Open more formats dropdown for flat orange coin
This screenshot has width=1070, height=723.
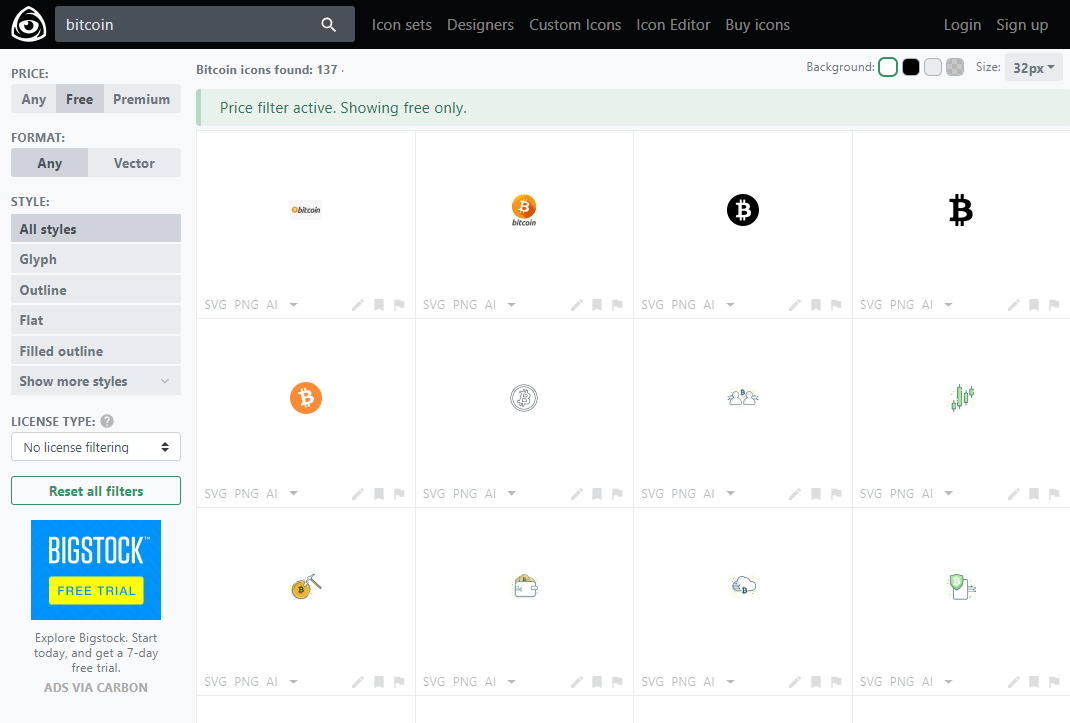[293, 494]
